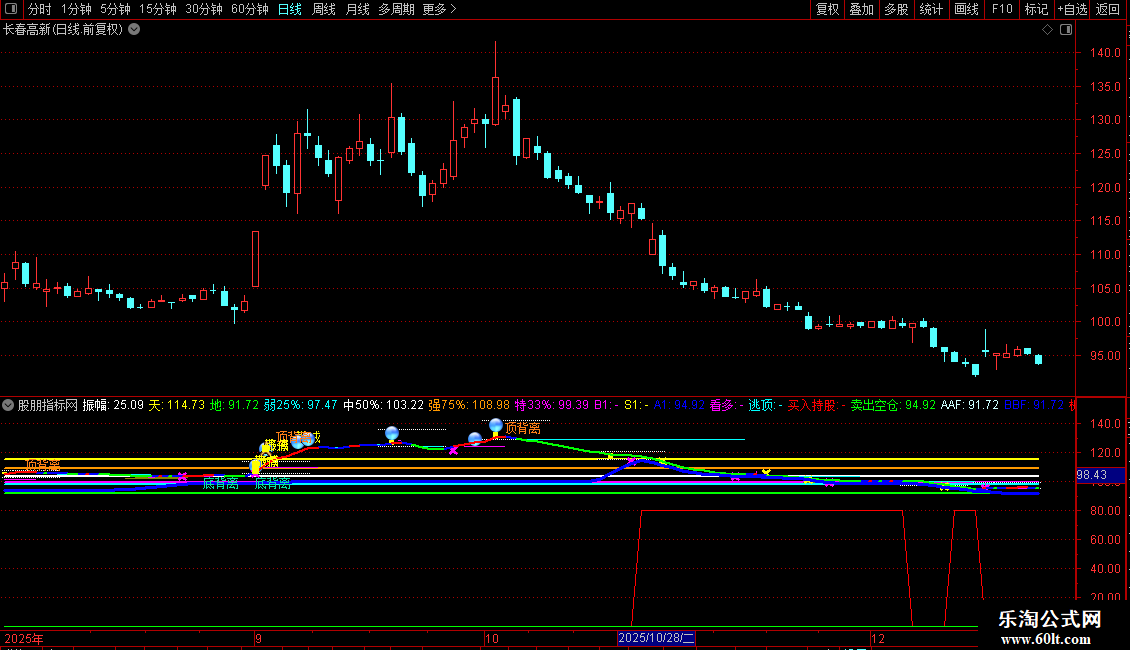This screenshot has width=1130, height=650.
Task: Open the F10 company info
Action: click(x=1001, y=9)
